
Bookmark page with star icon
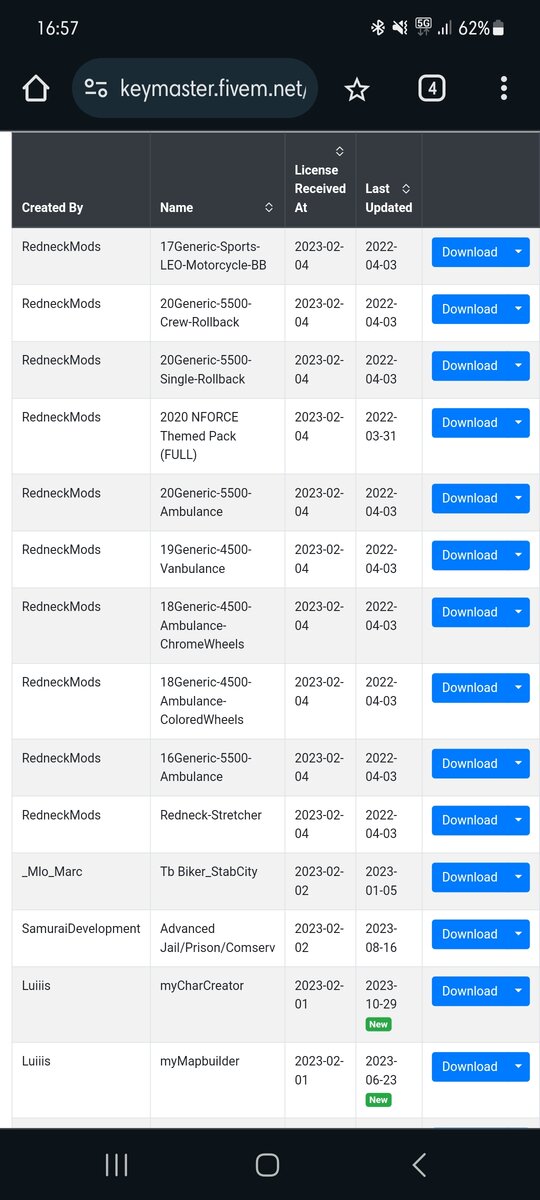tap(356, 90)
